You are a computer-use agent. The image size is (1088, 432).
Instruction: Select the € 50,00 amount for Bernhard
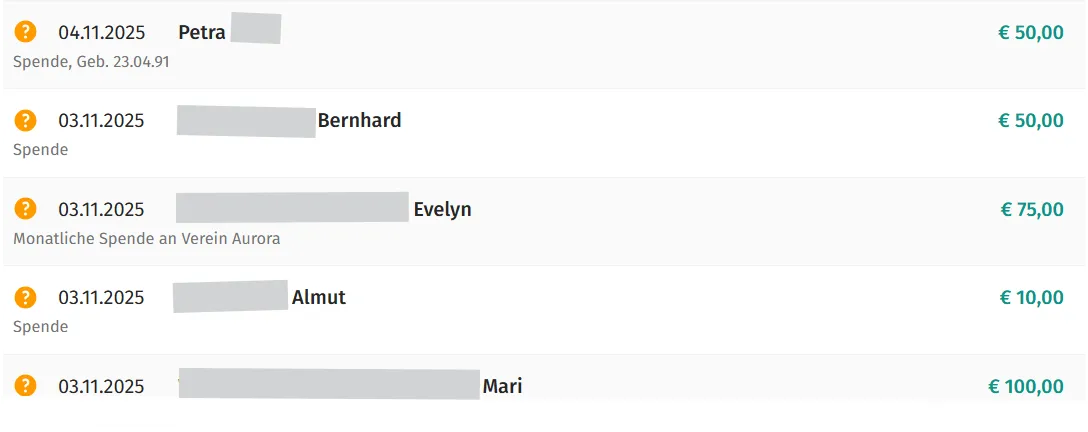click(1031, 121)
